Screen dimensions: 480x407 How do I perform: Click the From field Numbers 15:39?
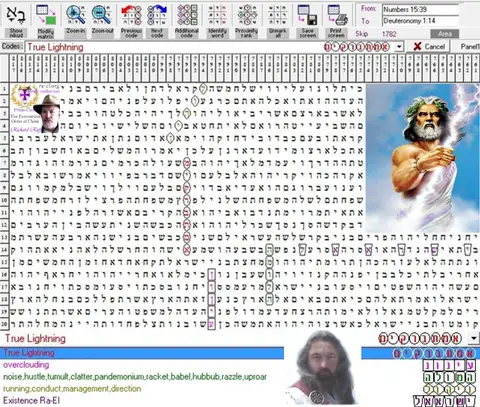(x=420, y=9)
